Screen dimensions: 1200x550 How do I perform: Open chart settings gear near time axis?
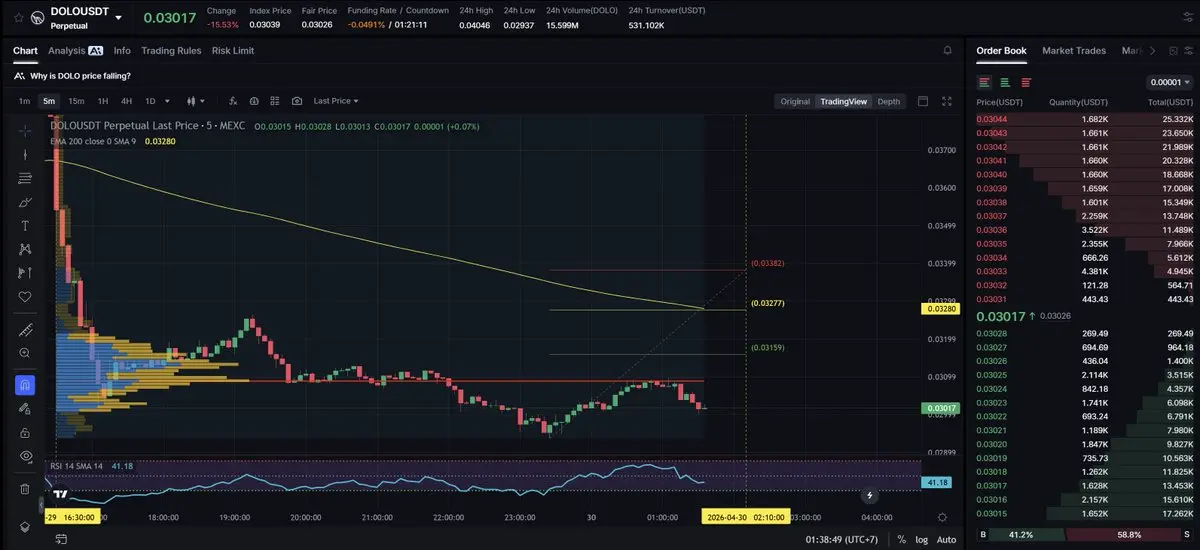click(x=942, y=517)
